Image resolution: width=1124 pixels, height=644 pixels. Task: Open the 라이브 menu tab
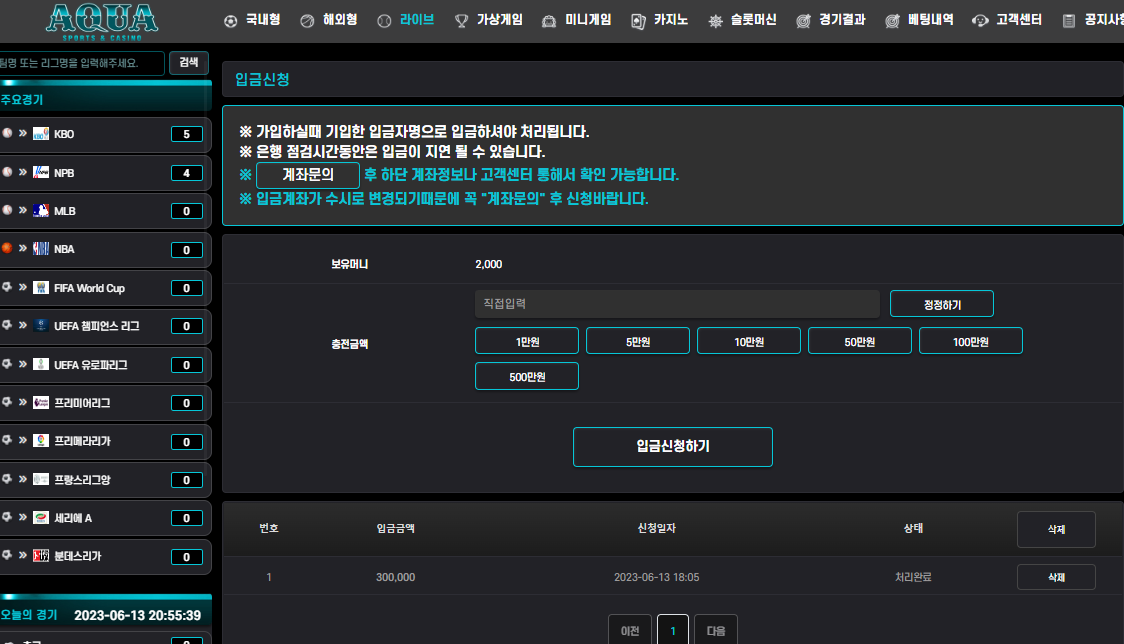pyautogui.click(x=417, y=19)
